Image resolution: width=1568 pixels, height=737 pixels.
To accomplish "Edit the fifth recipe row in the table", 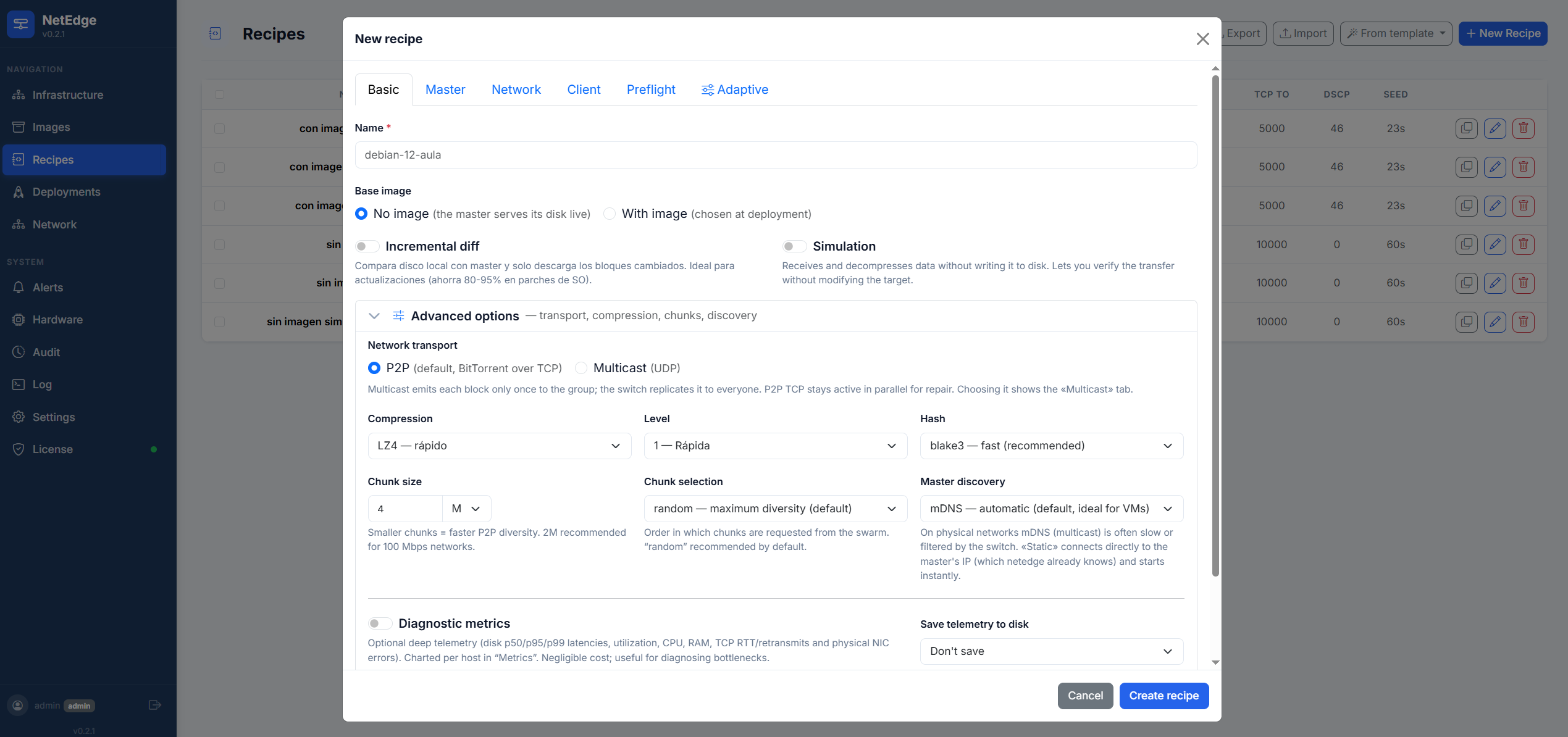I will tap(1495, 283).
